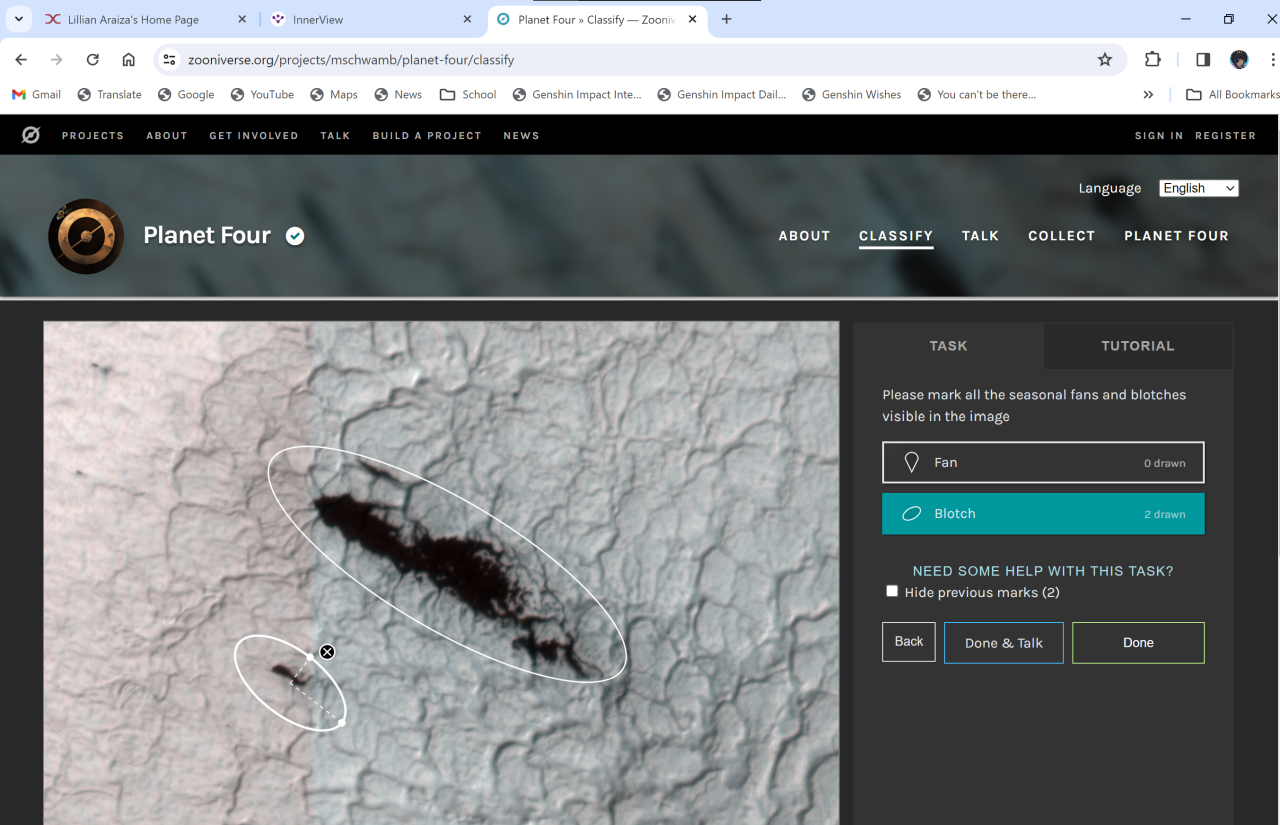Open the YouTube bookmark

(262, 94)
